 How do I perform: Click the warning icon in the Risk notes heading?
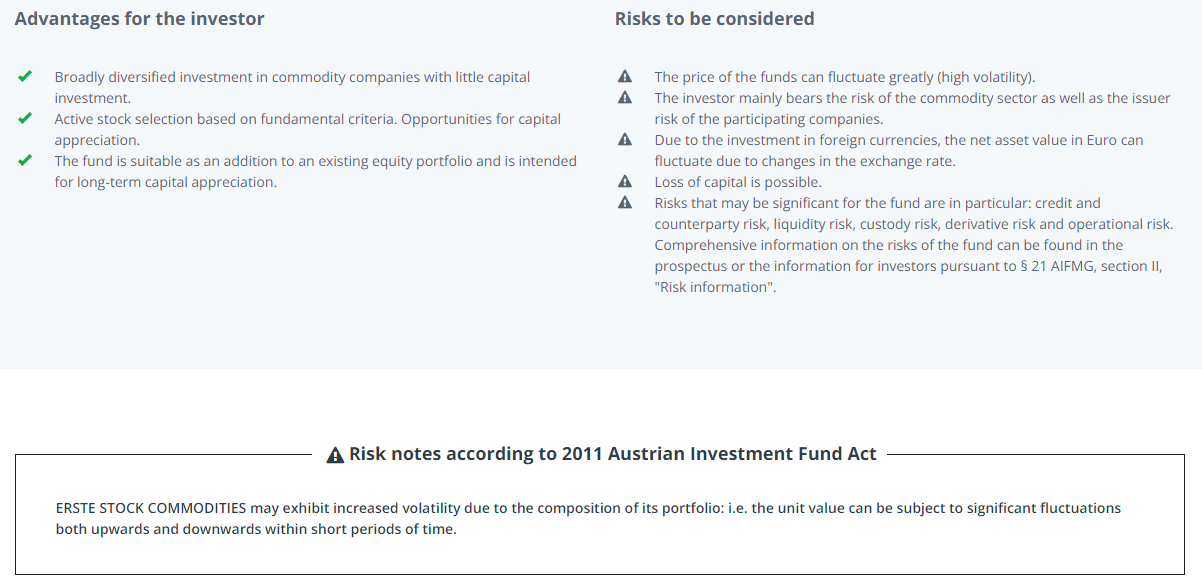click(x=336, y=455)
